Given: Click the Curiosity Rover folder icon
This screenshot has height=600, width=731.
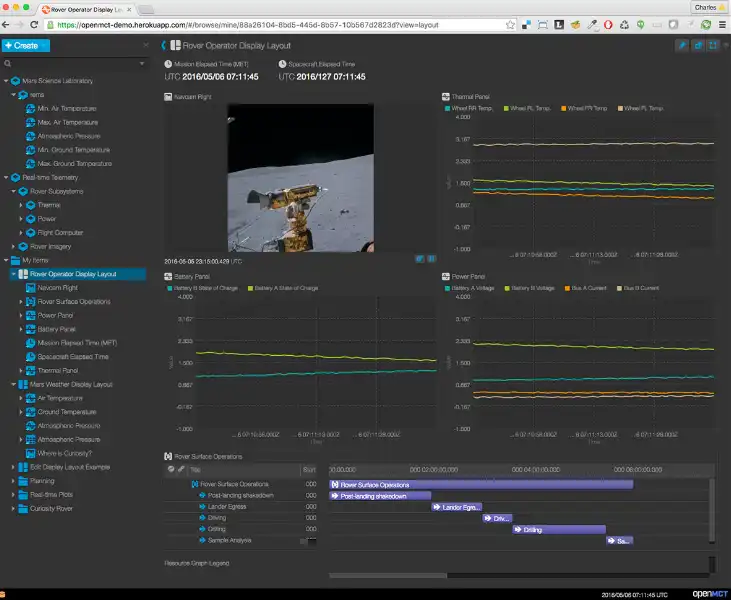Looking at the screenshot, I should point(22,508).
